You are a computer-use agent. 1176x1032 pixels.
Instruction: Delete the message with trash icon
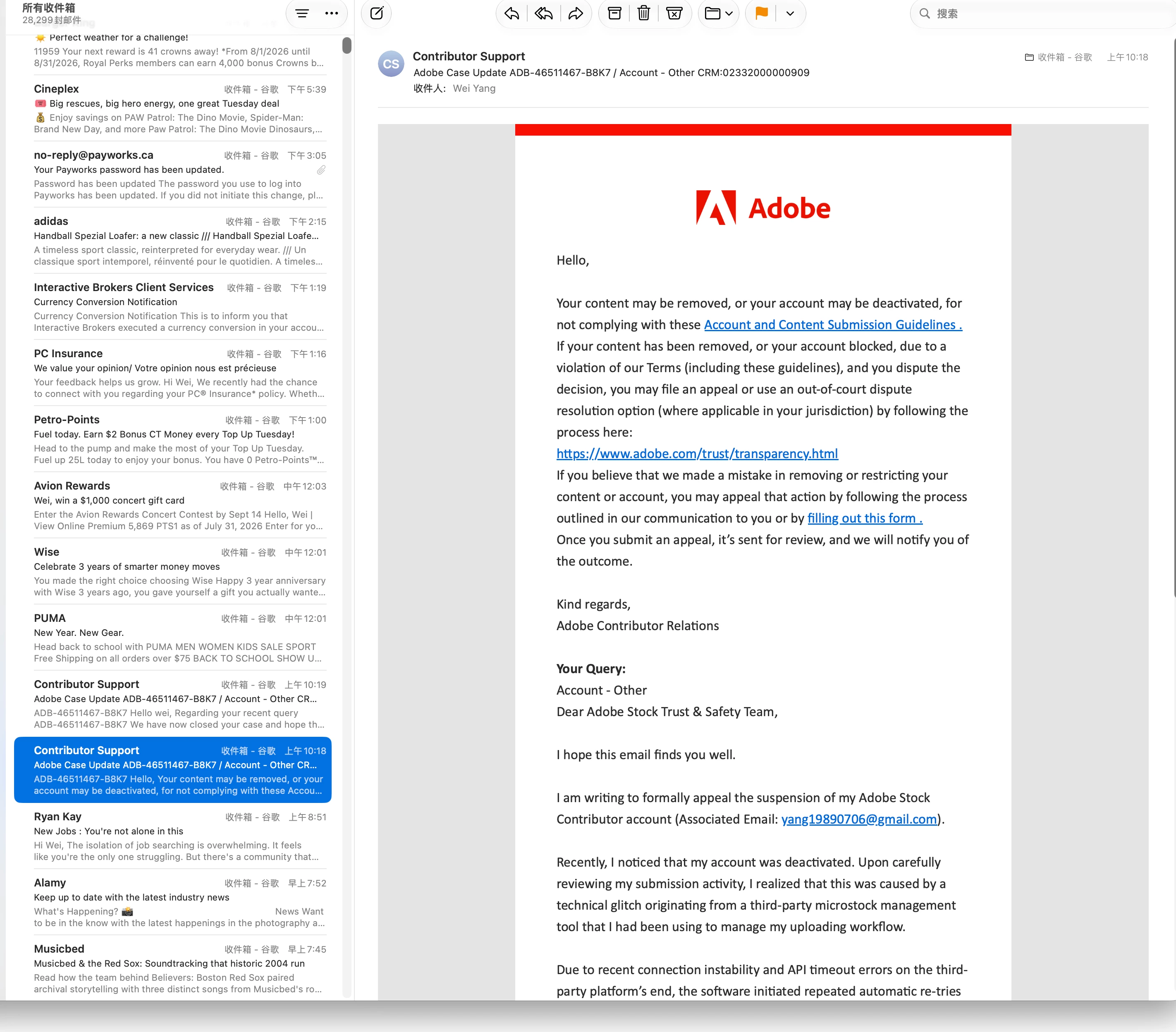coord(644,13)
